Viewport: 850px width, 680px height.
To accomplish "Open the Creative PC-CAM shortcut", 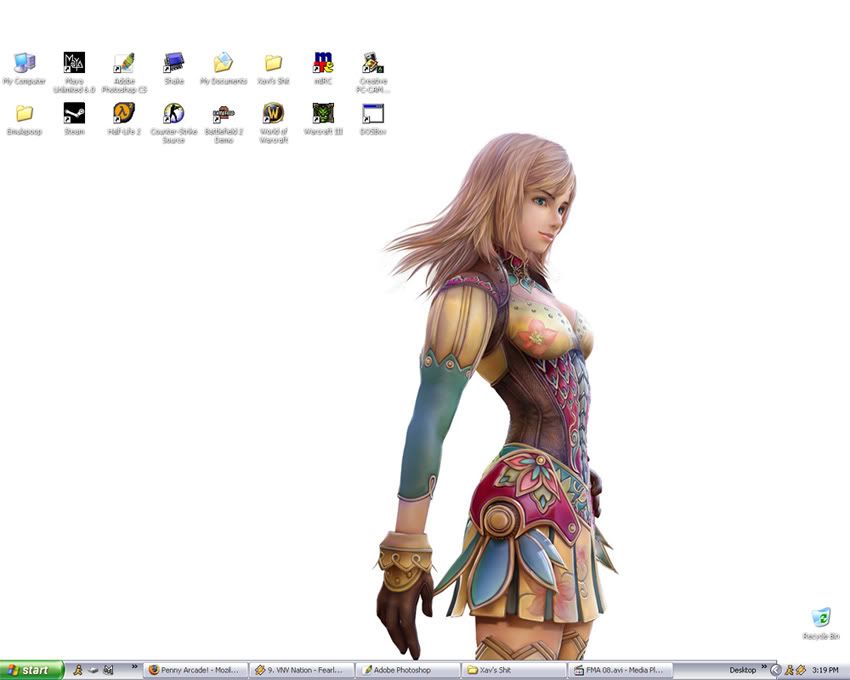I will [373, 63].
